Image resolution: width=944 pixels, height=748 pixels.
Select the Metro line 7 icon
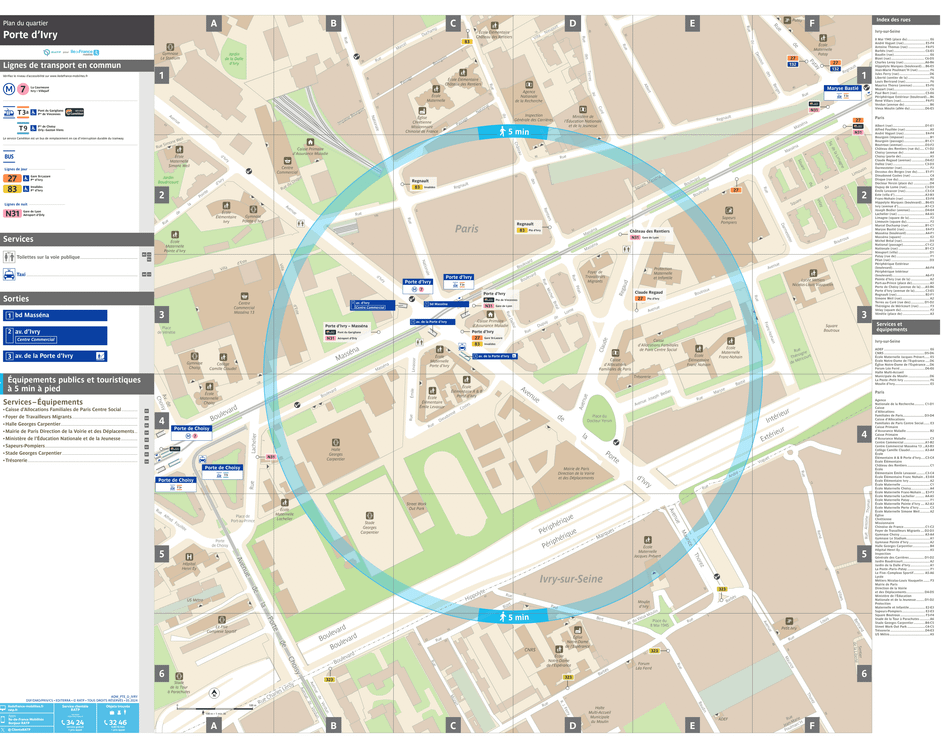tap(22, 89)
